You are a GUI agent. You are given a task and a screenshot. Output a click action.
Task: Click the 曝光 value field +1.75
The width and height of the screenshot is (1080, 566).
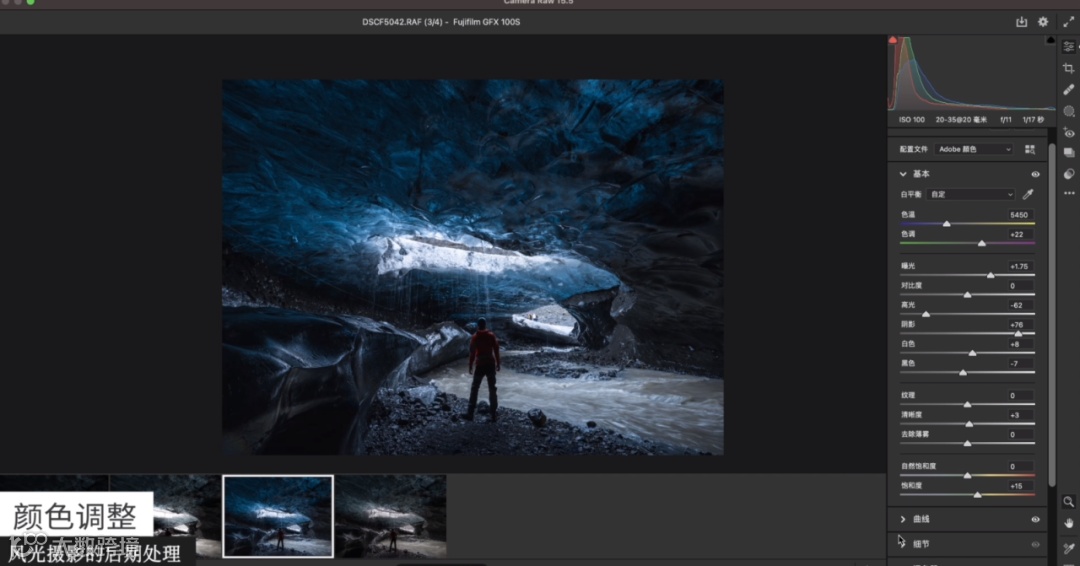point(1019,266)
